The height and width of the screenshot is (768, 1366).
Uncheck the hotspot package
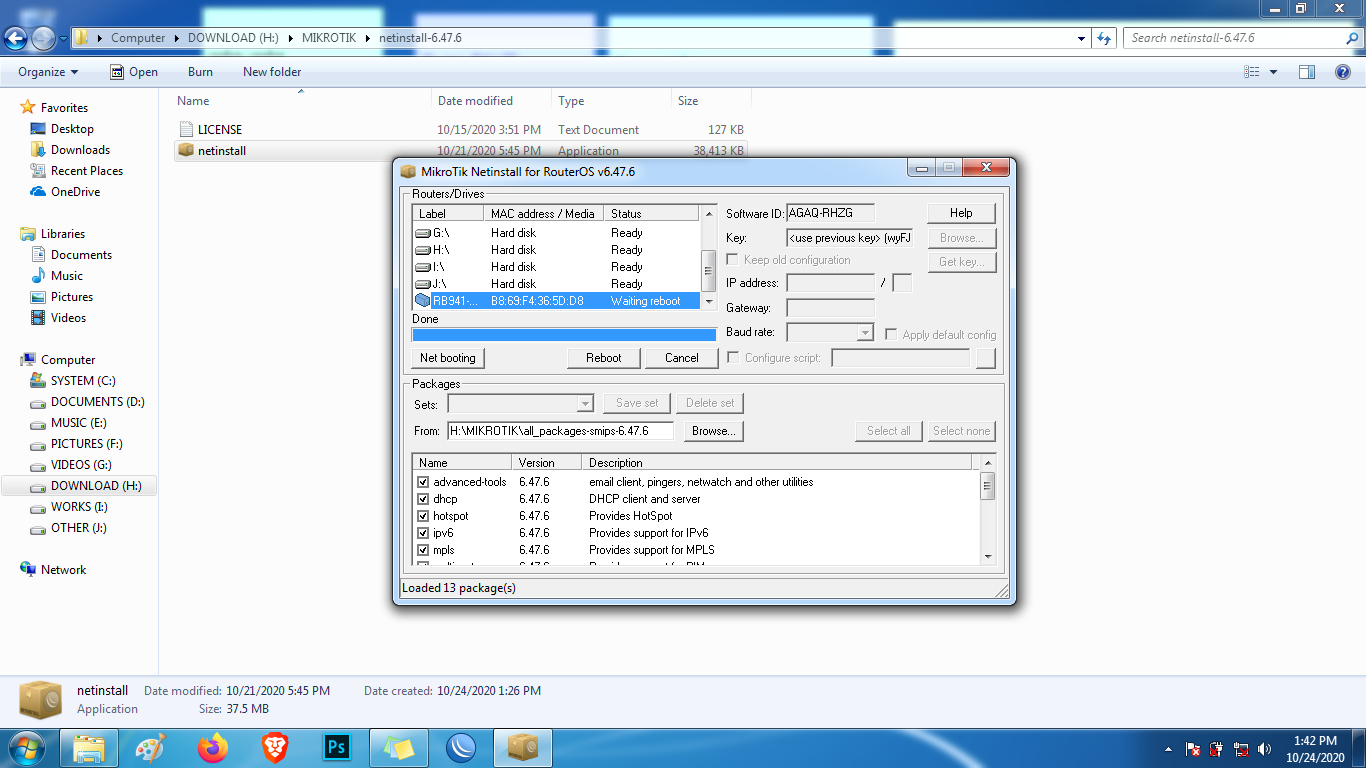423,516
